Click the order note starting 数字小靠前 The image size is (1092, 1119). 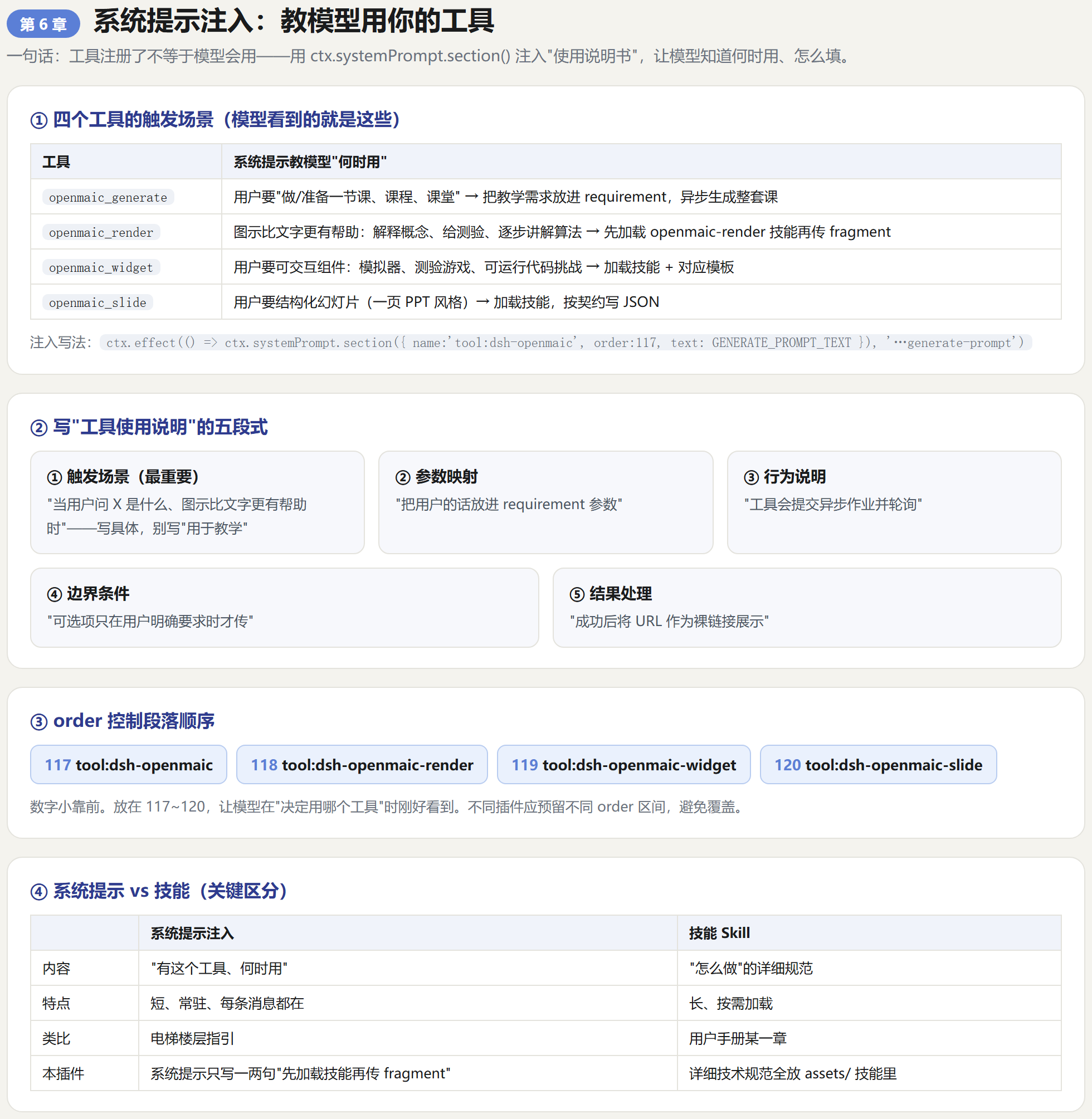click(x=389, y=807)
